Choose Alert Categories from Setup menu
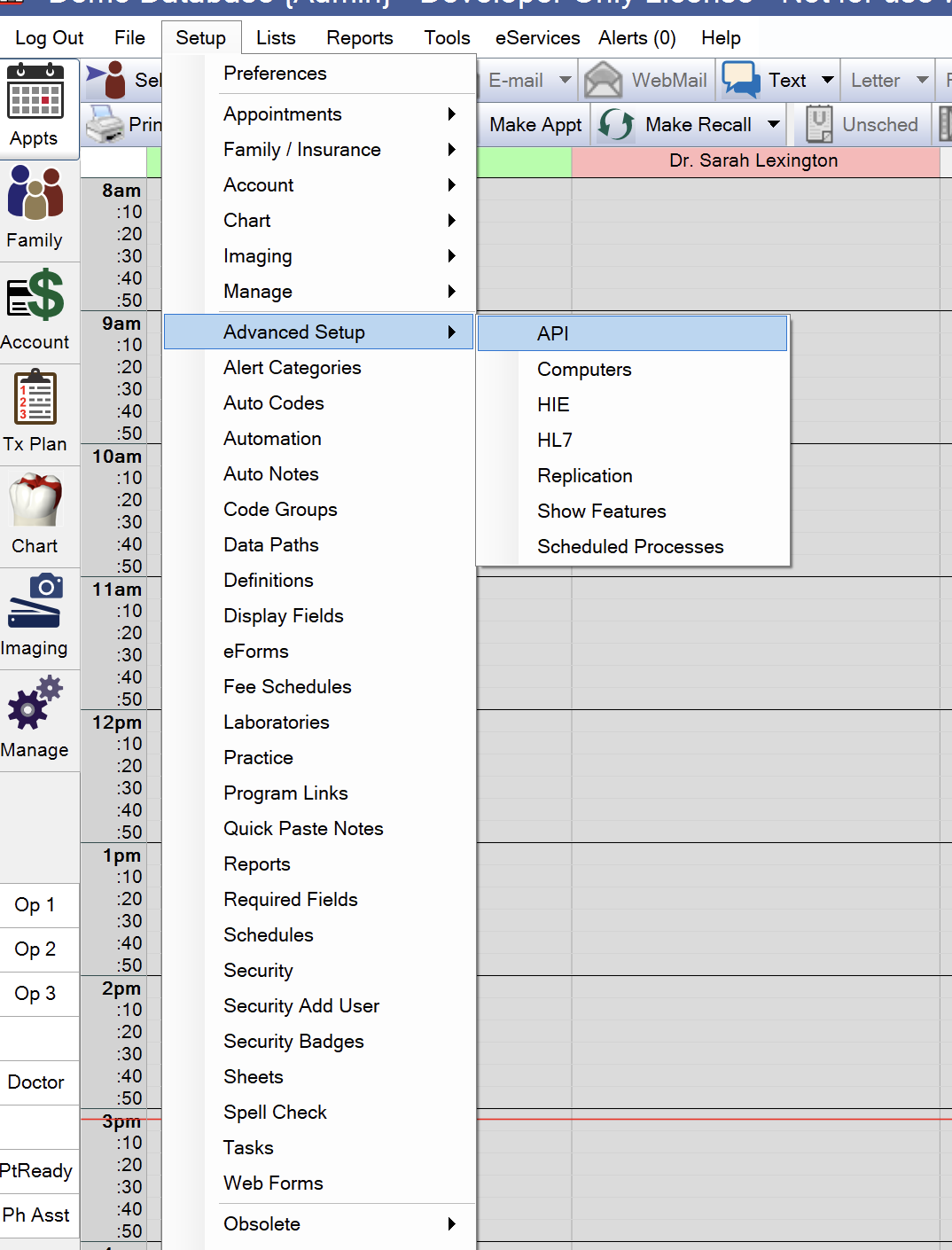This screenshot has height=1250, width=952. coord(319,368)
